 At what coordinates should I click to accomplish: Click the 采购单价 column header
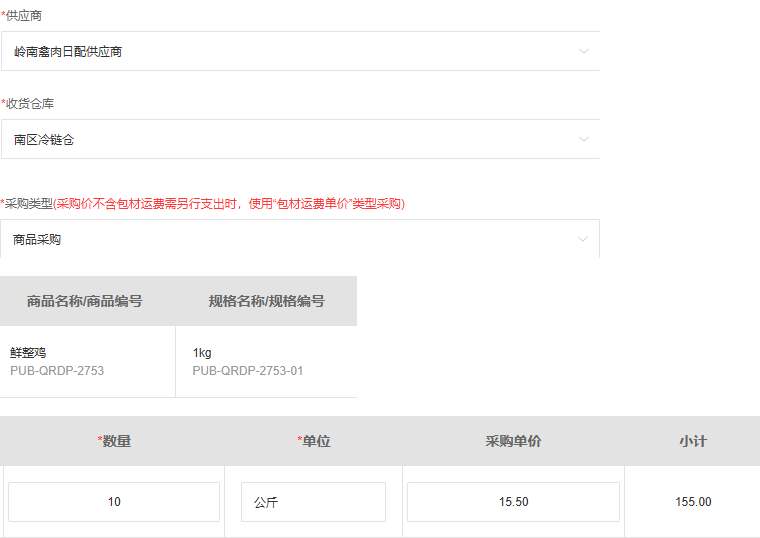(513, 441)
